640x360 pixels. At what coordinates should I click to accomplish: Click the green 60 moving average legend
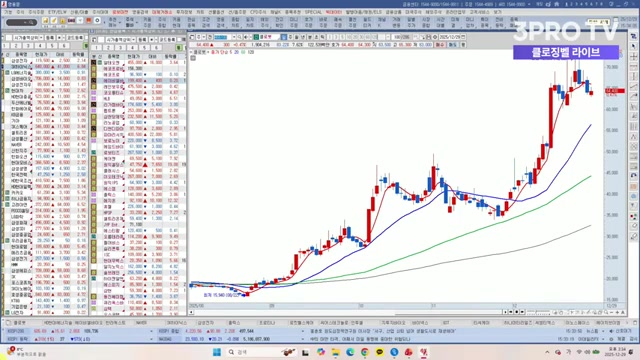click(243, 52)
